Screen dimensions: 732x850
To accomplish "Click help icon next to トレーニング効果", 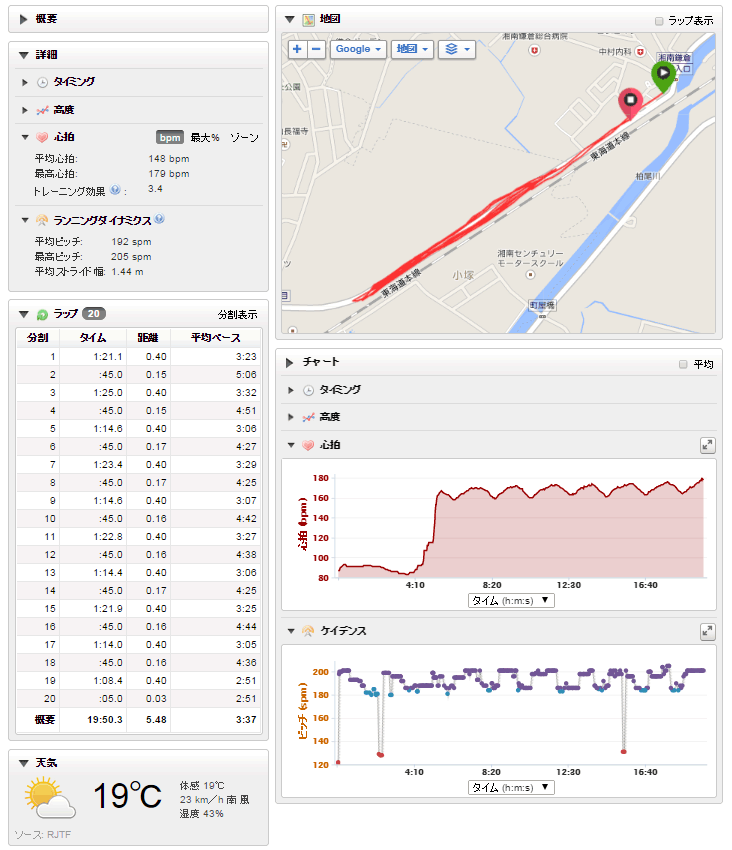I will point(116,190).
